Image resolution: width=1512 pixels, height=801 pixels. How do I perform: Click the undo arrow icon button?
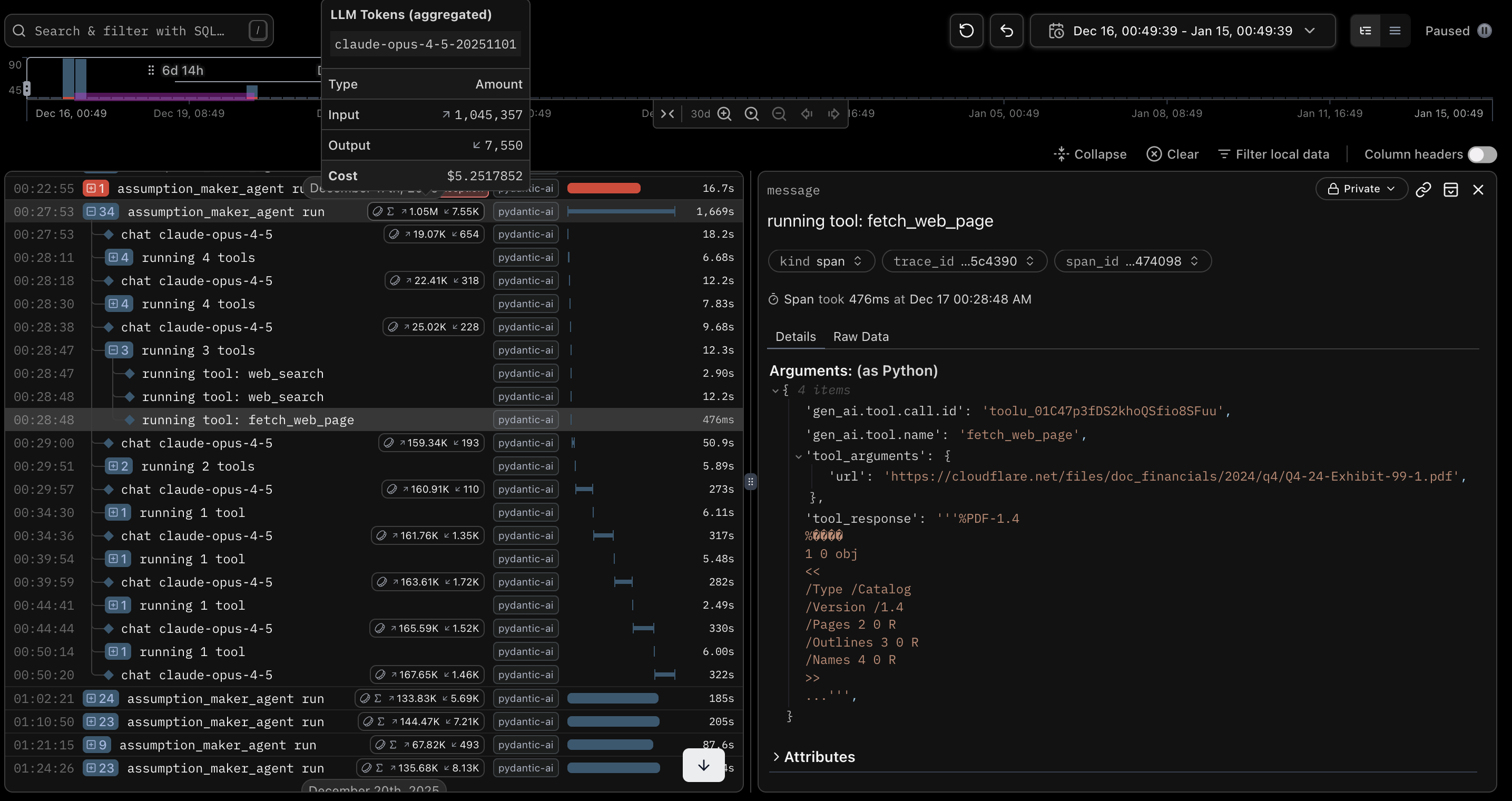coord(1006,31)
